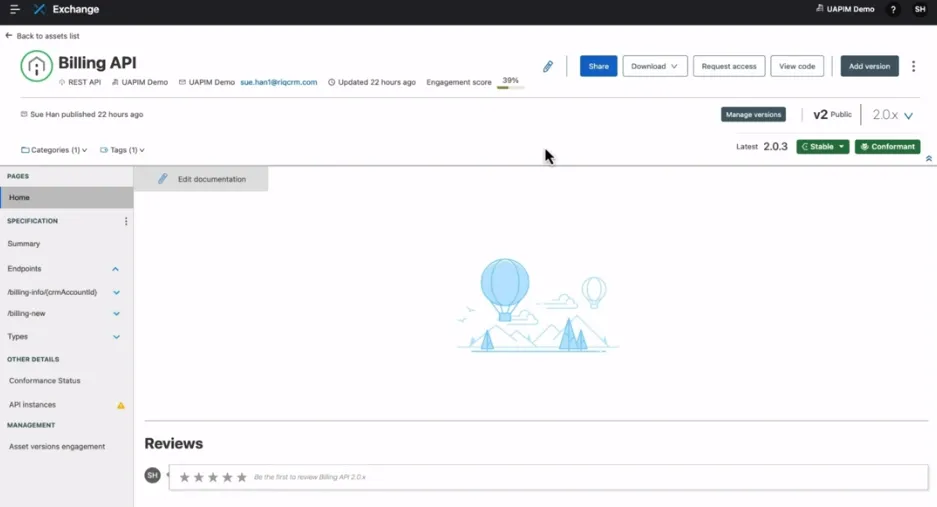Image resolution: width=937 pixels, height=507 pixels.
Task: Open the 2.0.x version dropdown
Action: 892,115
